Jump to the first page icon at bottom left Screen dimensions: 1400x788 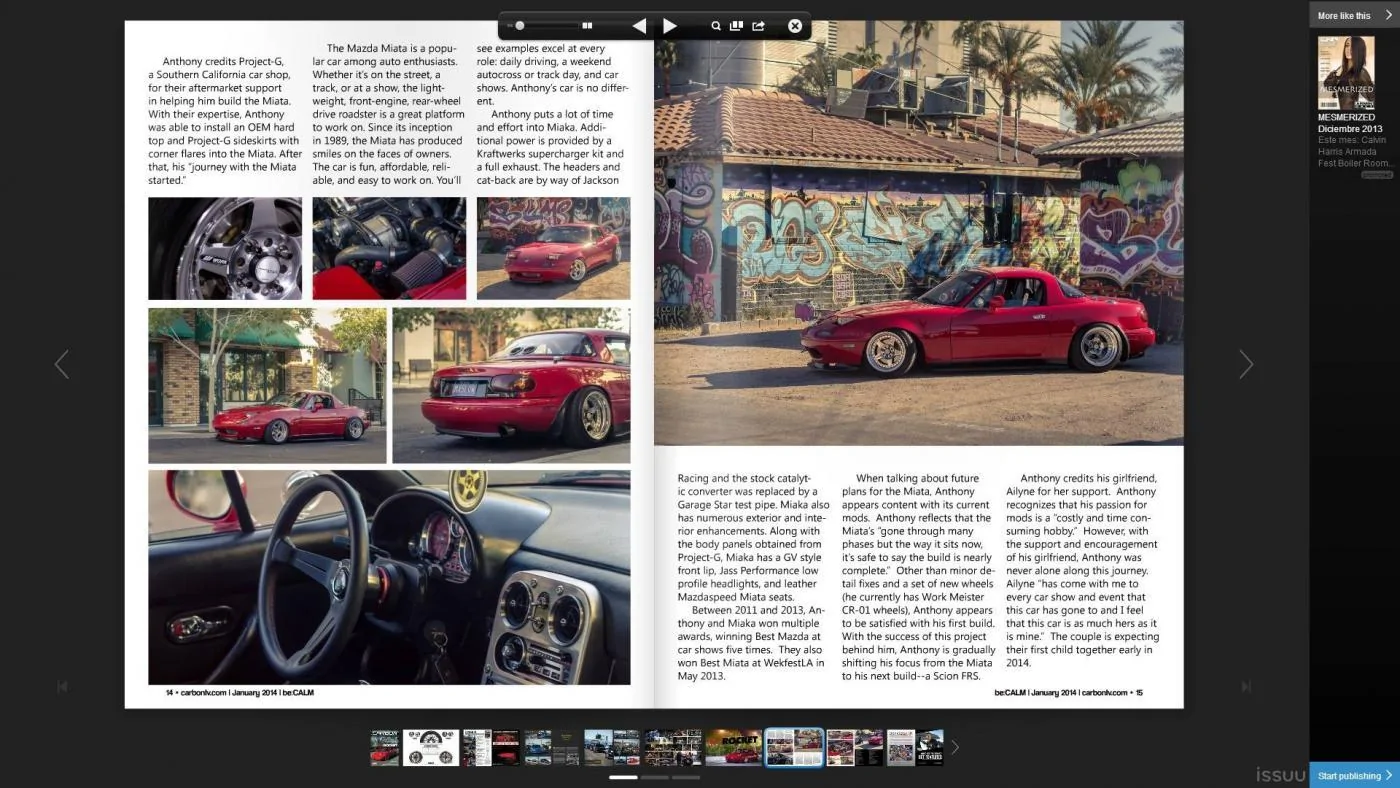click(62, 686)
